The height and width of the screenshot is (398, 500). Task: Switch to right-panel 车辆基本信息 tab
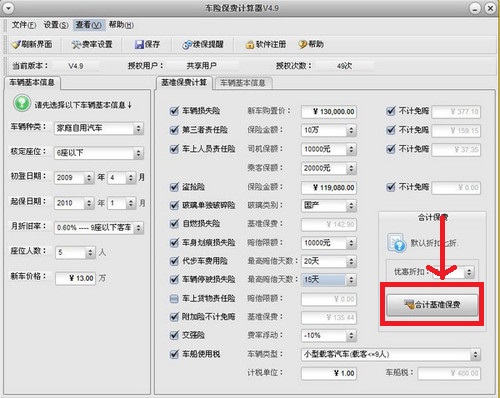(243, 83)
